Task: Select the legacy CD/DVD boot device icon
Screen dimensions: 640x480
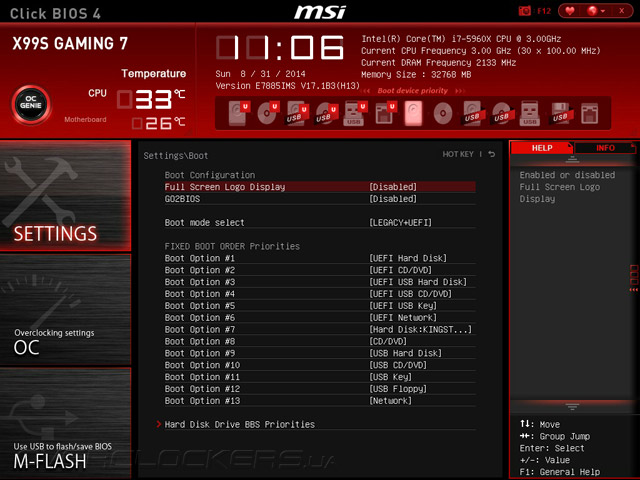Action: pyautogui.click(x=443, y=113)
